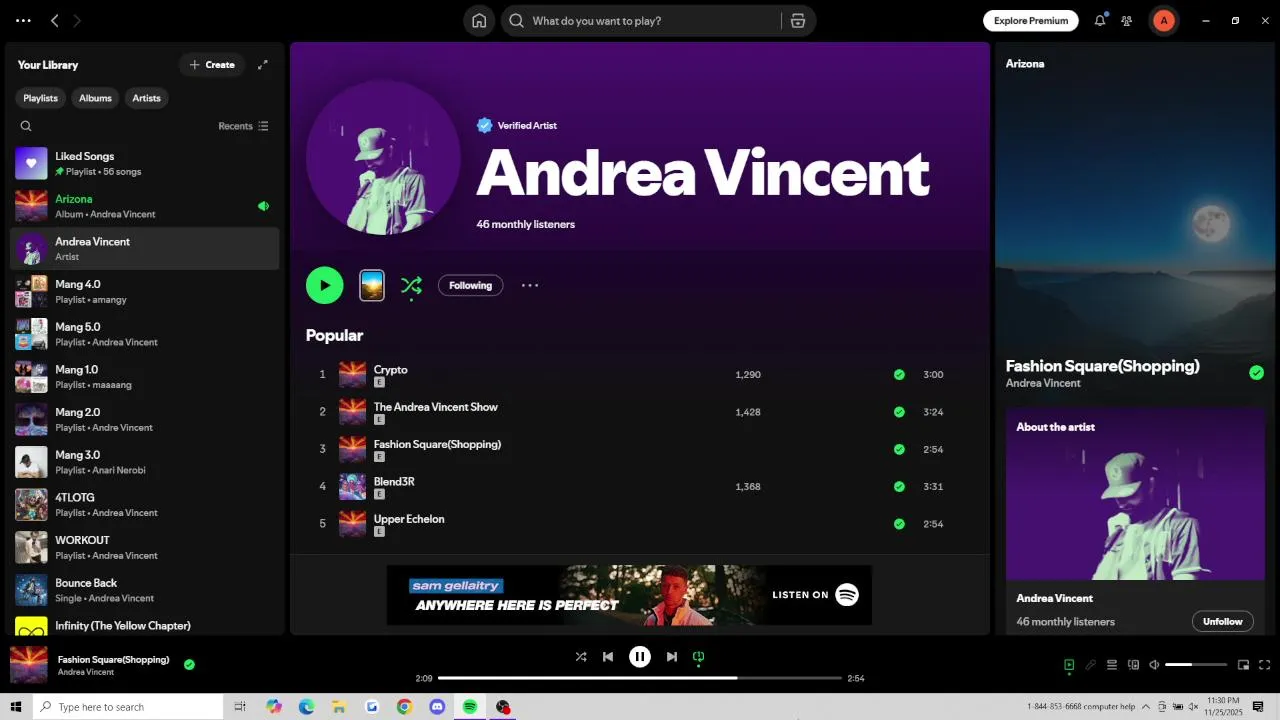Toggle saved checkmark in Now Playing panel
The width and height of the screenshot is (1280, 720).
(1256, 373)
